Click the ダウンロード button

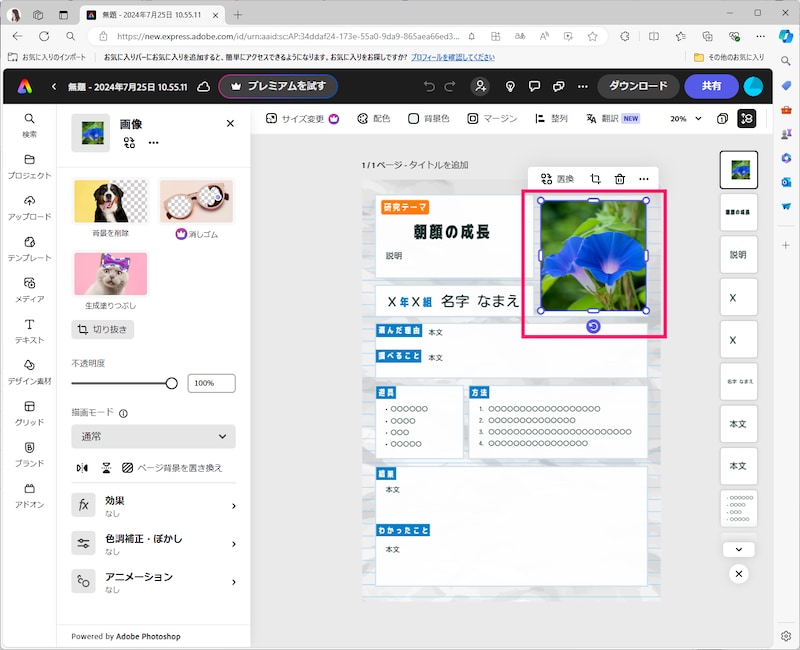tap(638, 86)
